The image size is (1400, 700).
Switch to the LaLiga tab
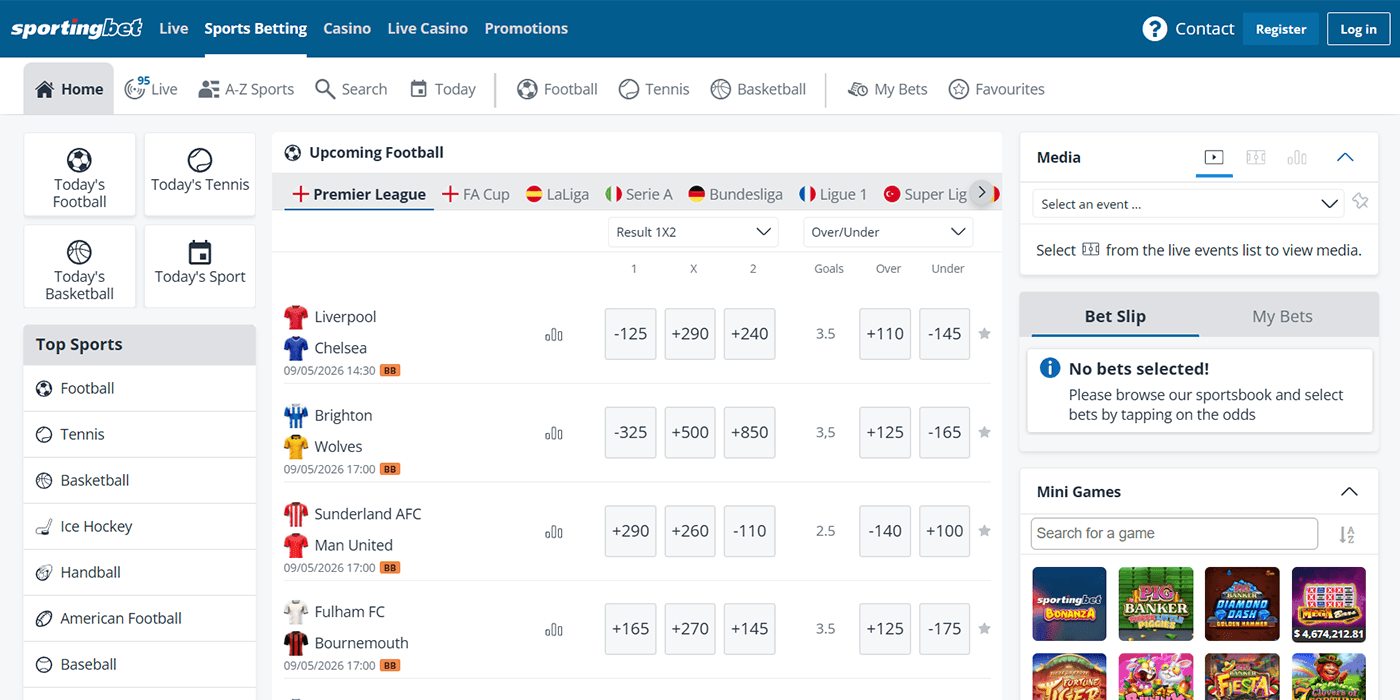(x=558, y=194)
